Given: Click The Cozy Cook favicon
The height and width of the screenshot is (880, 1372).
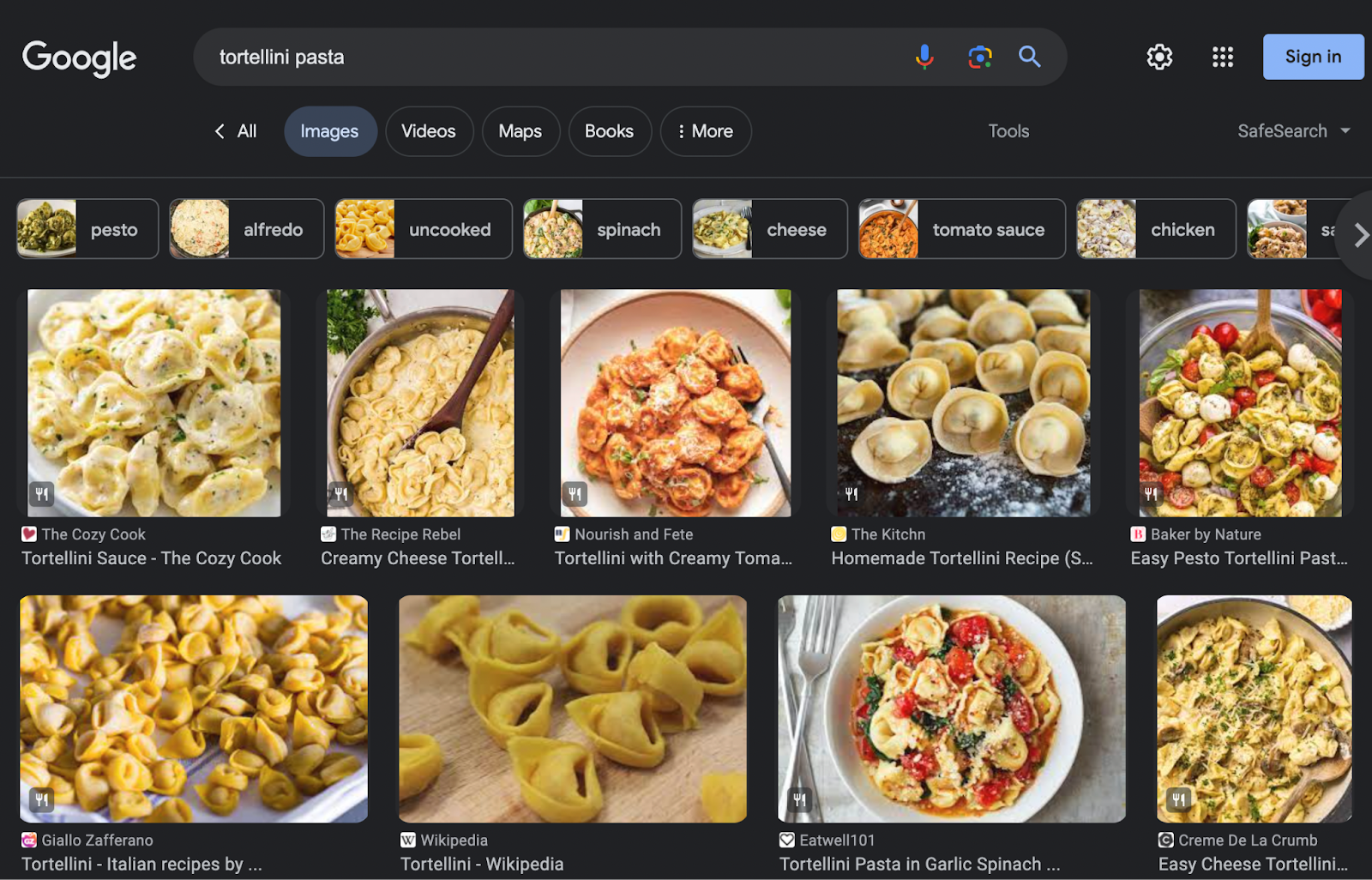Looking at the screenshot, I should 29,534.
